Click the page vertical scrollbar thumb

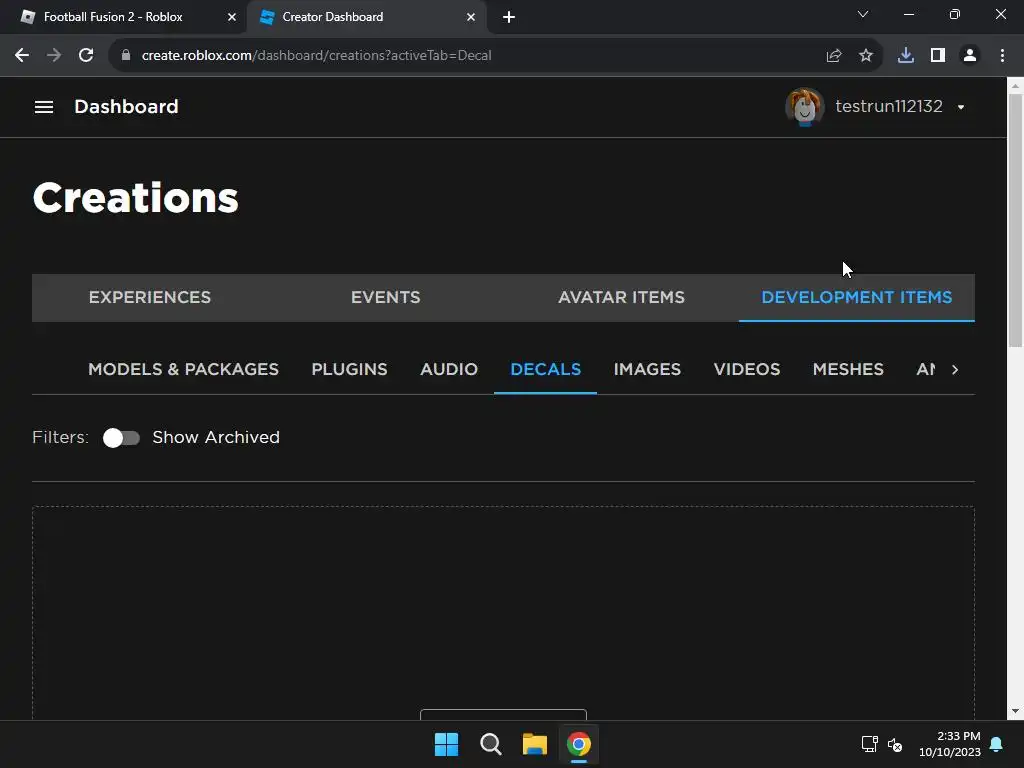point(1016,221)
